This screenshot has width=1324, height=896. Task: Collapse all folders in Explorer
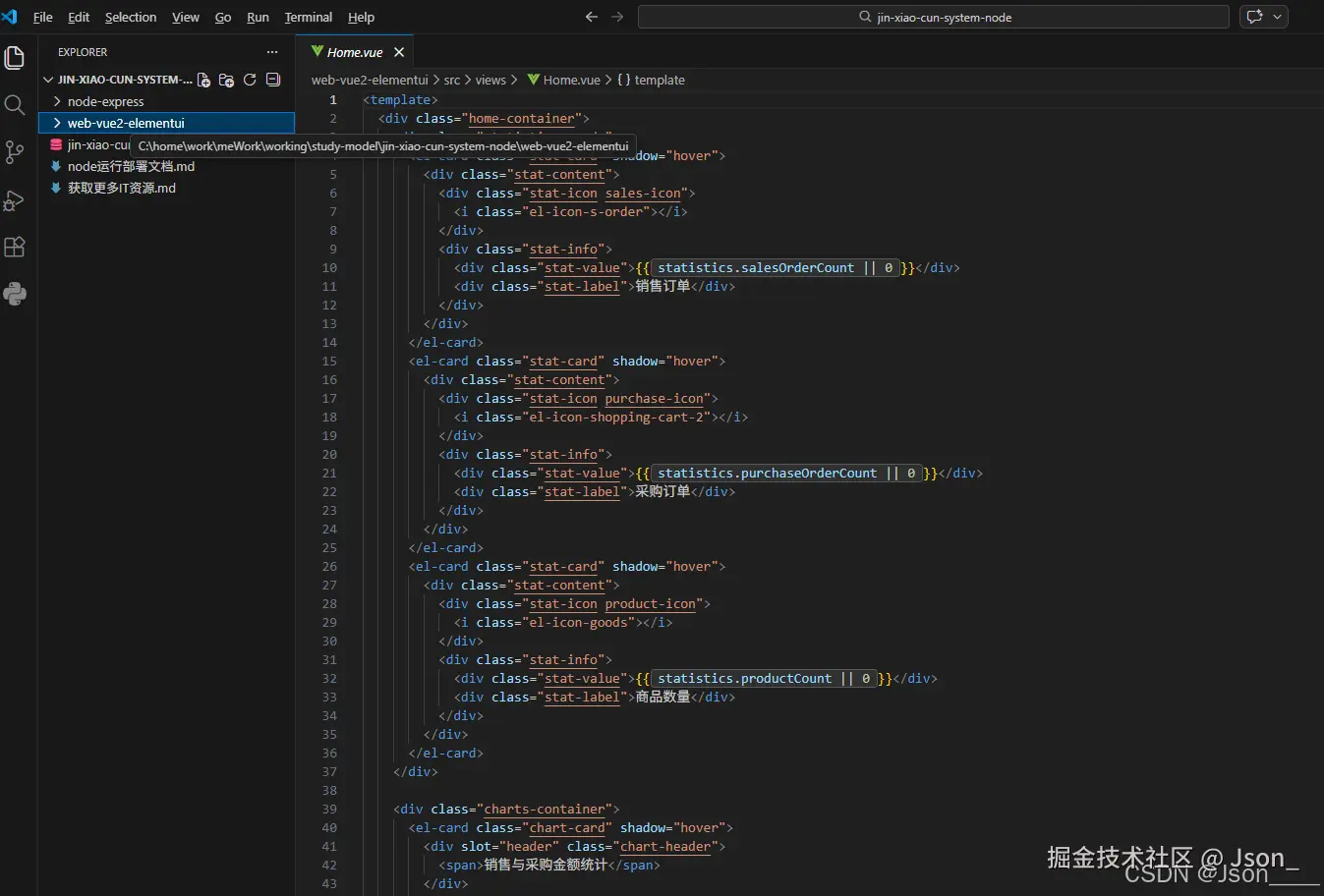273,81
